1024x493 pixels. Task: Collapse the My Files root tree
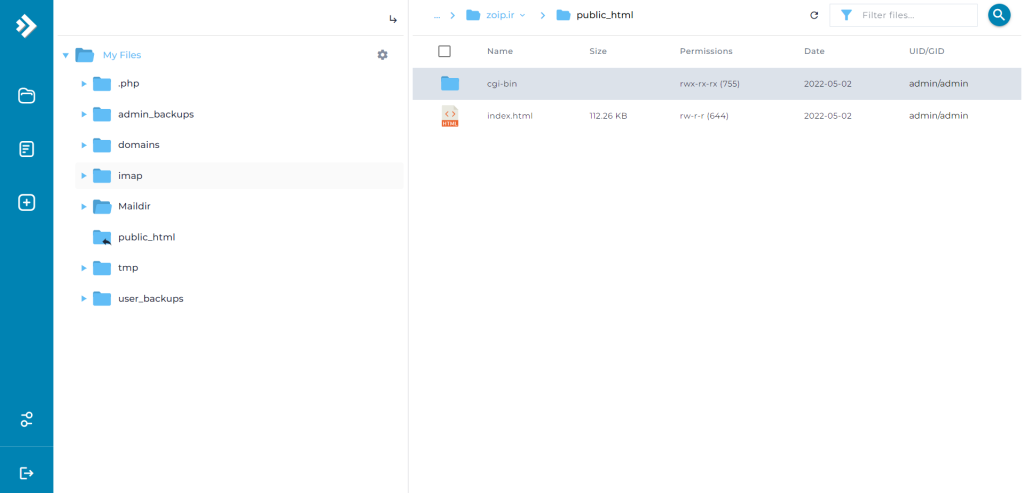[66, 55]
